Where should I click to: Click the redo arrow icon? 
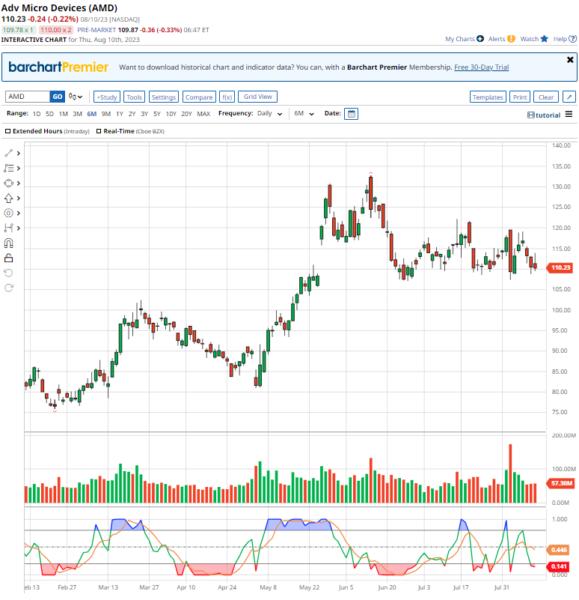[8, 288]
